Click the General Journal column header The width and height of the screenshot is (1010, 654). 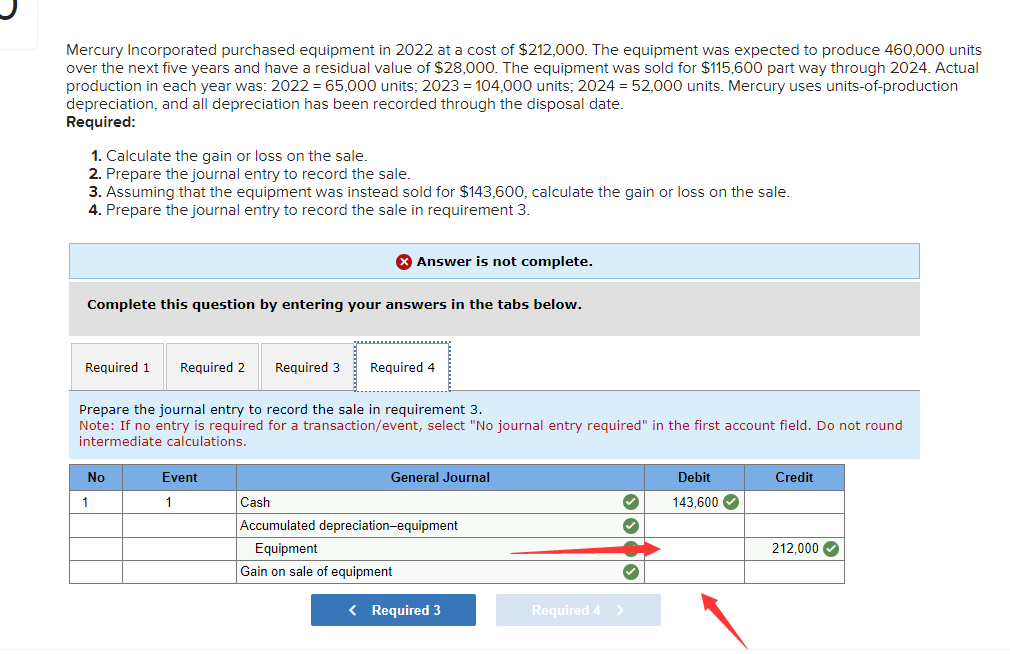tap(440, 477)
